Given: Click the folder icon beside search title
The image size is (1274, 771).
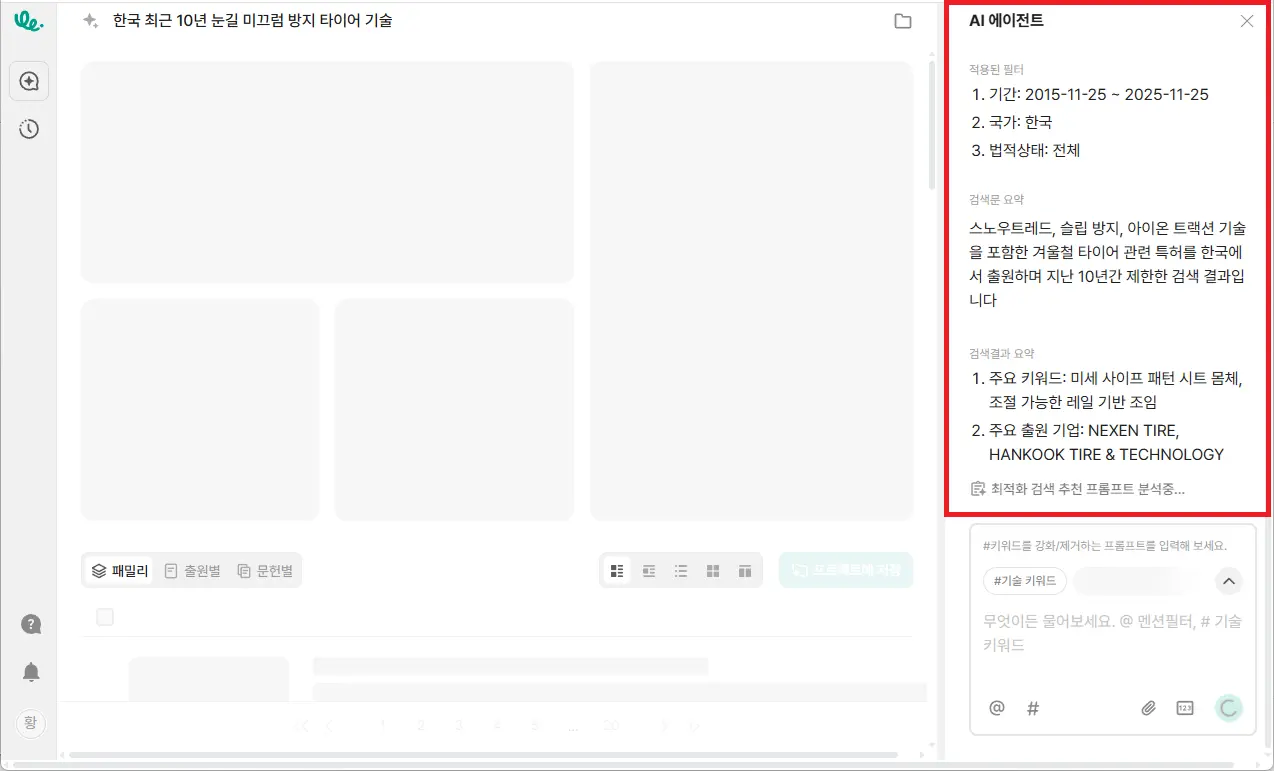Looking at the screenshot, I should [902, 21].
